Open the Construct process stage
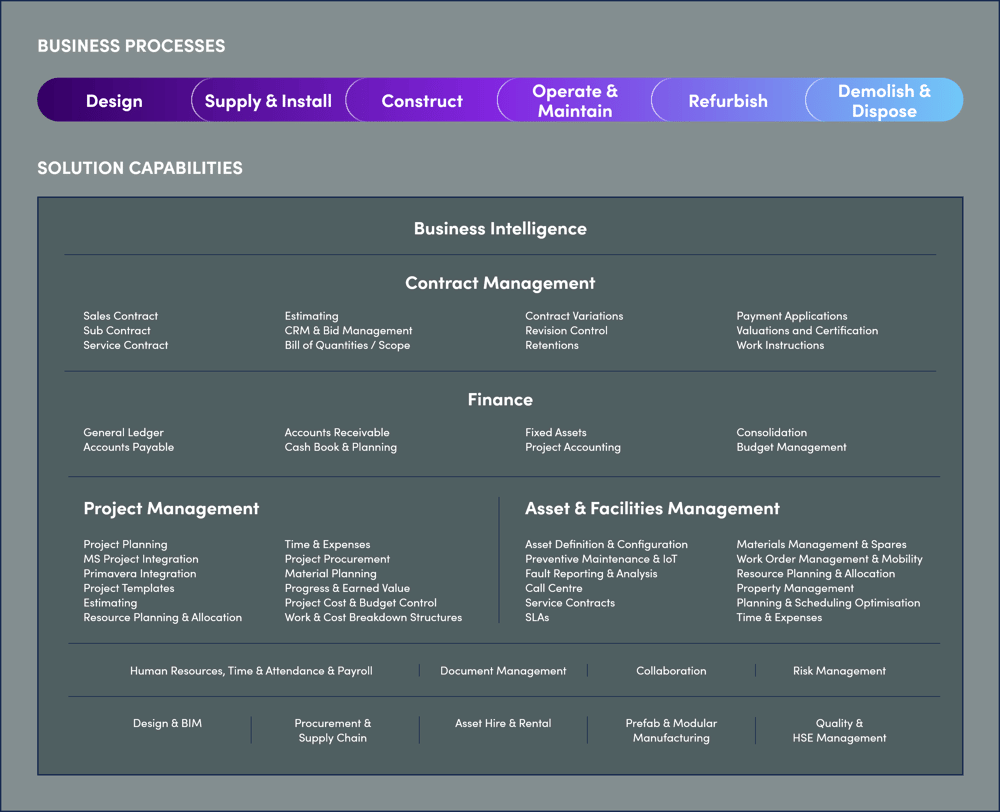1000x812 pixels. [421, 100]
